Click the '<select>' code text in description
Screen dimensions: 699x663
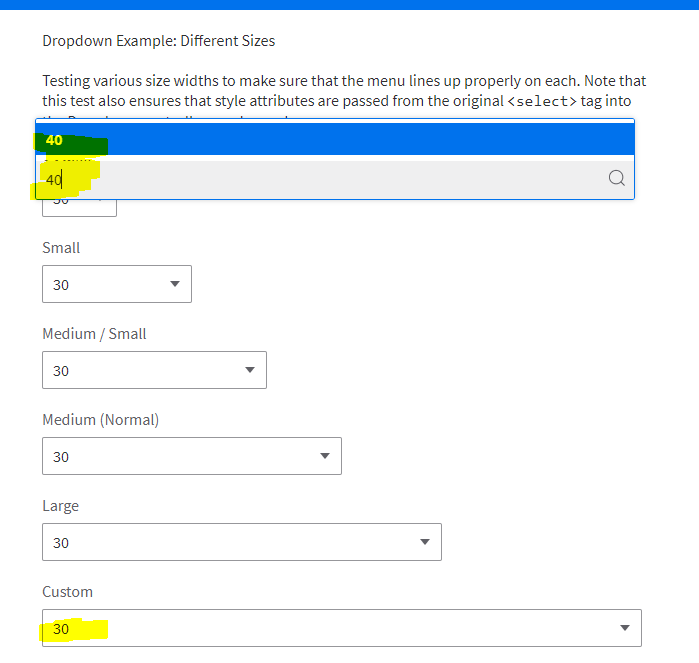click(x=542, y=101)
